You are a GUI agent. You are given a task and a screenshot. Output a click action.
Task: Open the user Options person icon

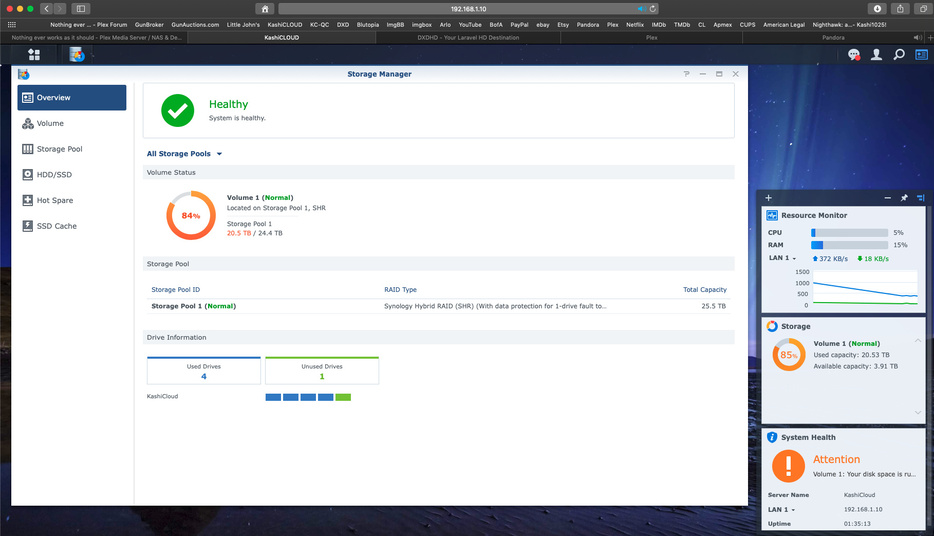[x=876, y=55]
